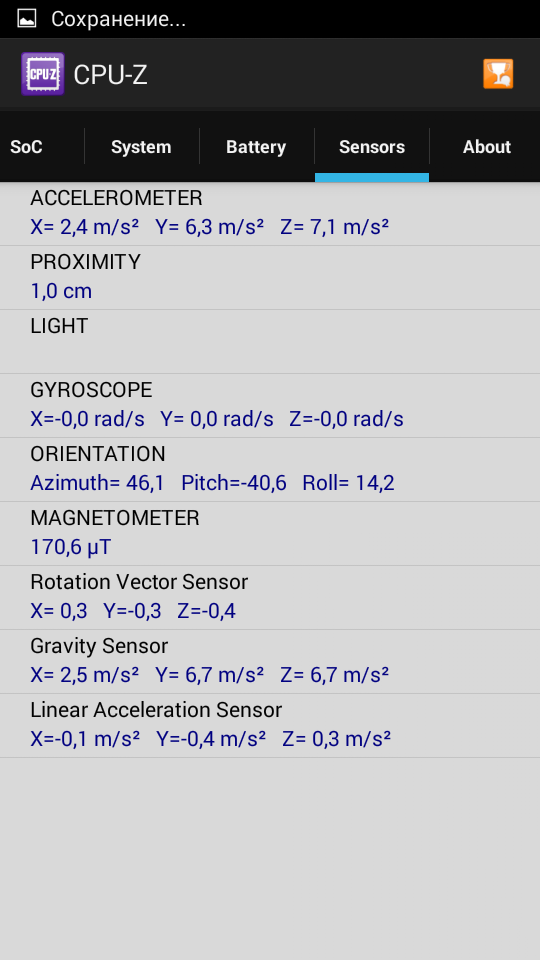The width and height of the screenshot is (540, 960).
Task: Switch to the SoC tab
Action: [26, 147]
